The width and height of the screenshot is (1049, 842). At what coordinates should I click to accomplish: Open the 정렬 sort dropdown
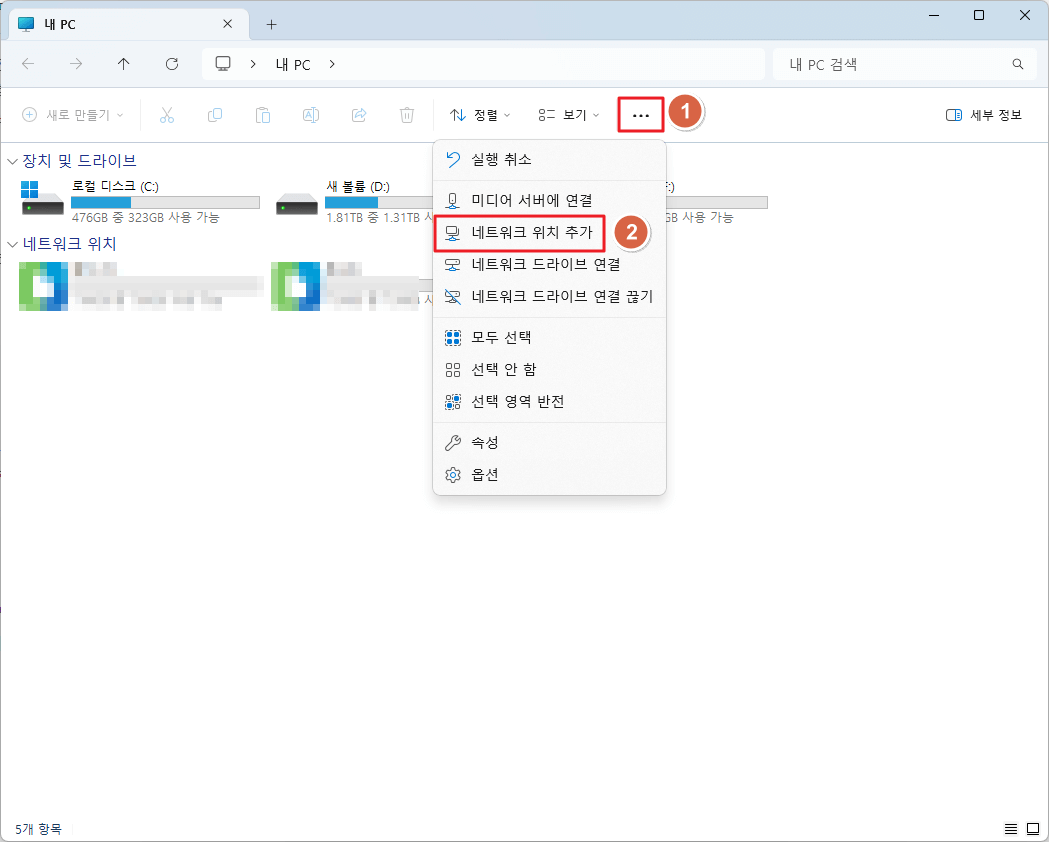[480, 114]
